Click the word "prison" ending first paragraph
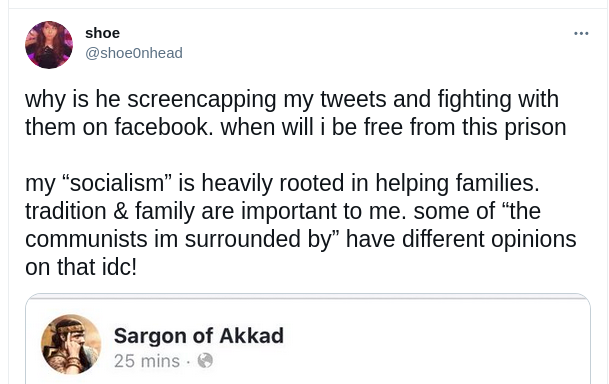 point(535,128)
